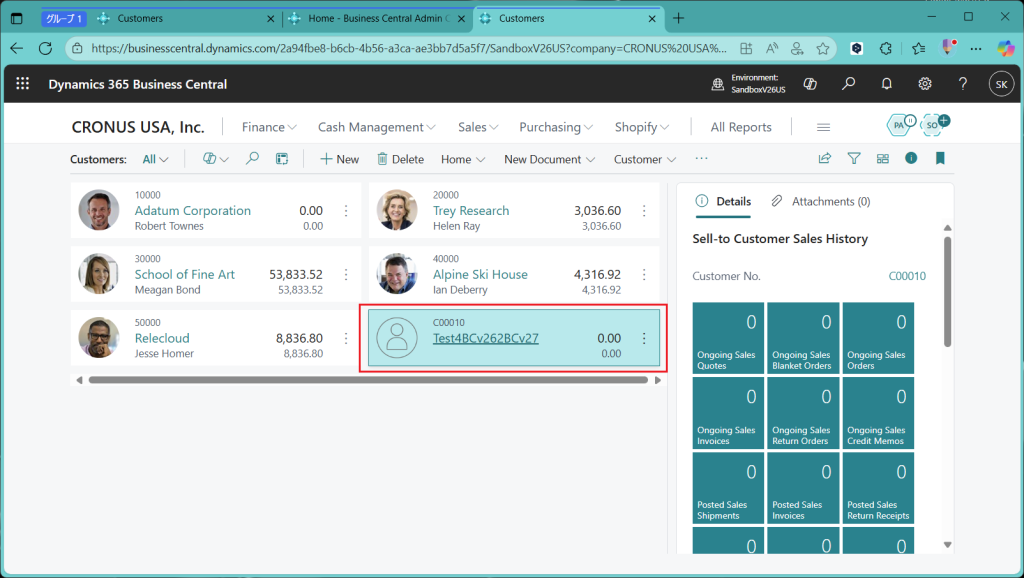Open the Settings gear in Business Central
The image size is (1024, 578).
coord(925,85)
